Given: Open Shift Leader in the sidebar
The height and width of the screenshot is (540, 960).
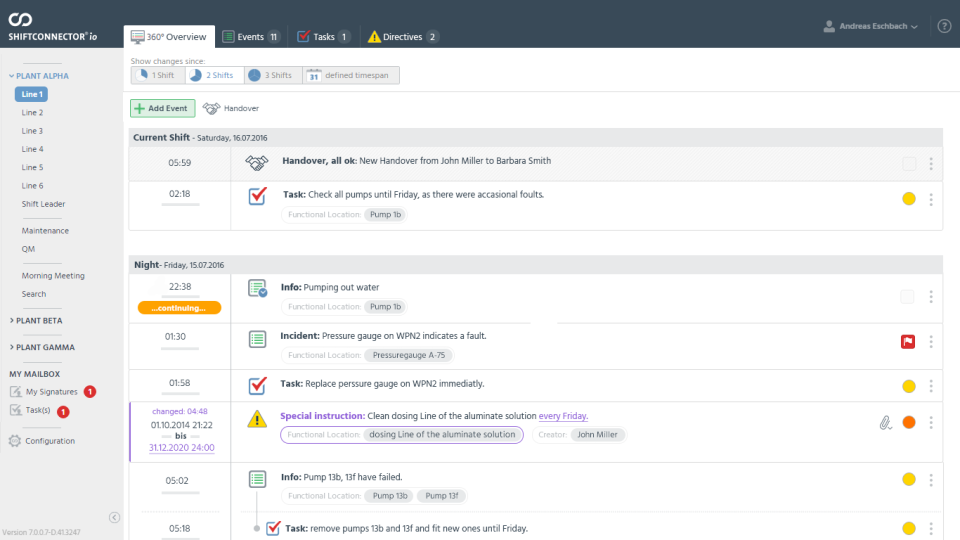Looking at the screenshot, I should [x=43, y=204].
